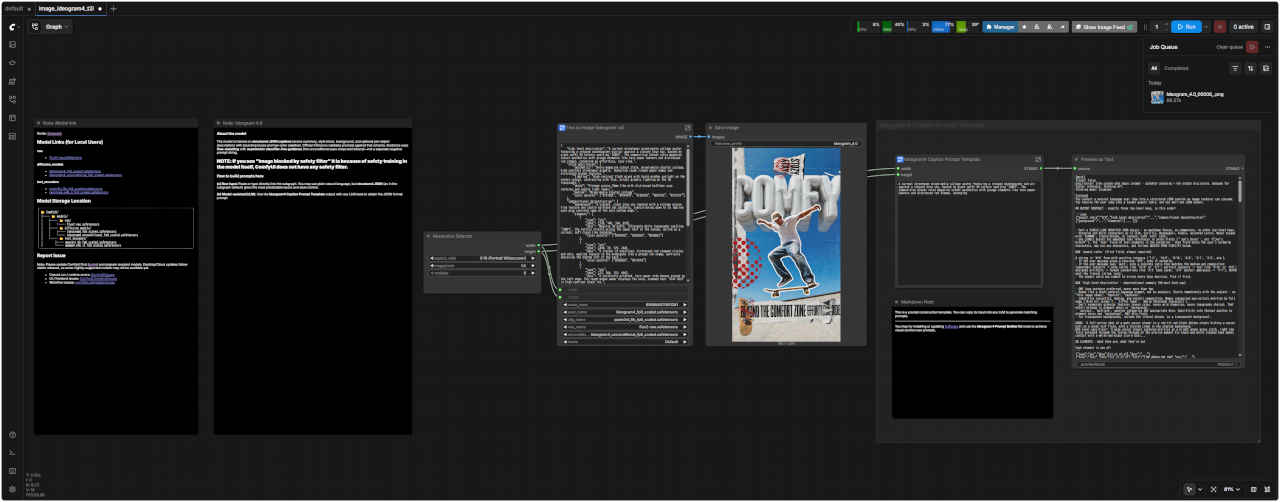
Task: Open the zoom percentage dropdown
Action: 1234,489
